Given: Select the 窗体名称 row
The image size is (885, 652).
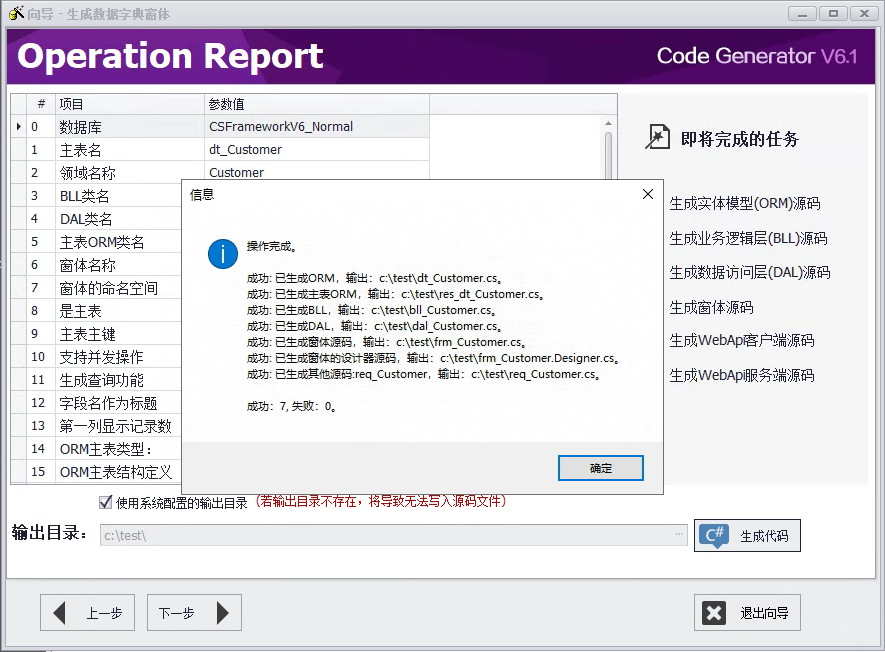Looking at the screenshot, I should 118,265.
